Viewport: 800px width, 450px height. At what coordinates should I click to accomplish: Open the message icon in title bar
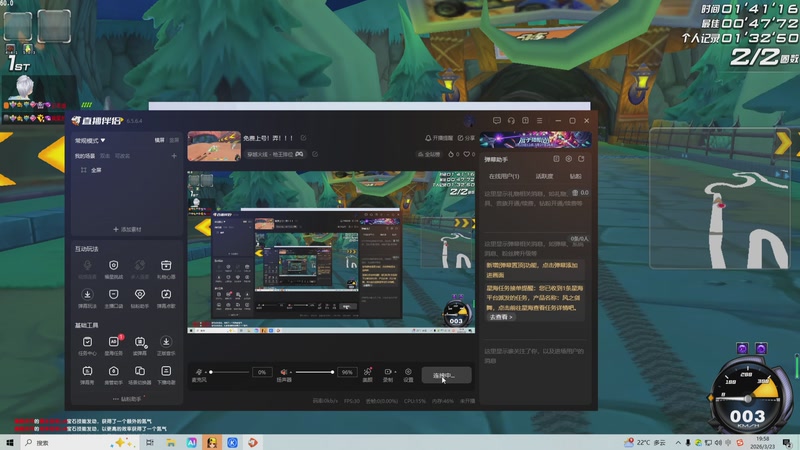[x=497, y=121]
